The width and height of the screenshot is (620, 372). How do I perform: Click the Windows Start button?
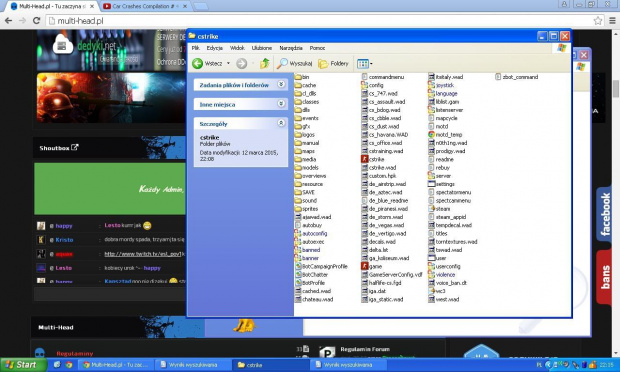24,364
